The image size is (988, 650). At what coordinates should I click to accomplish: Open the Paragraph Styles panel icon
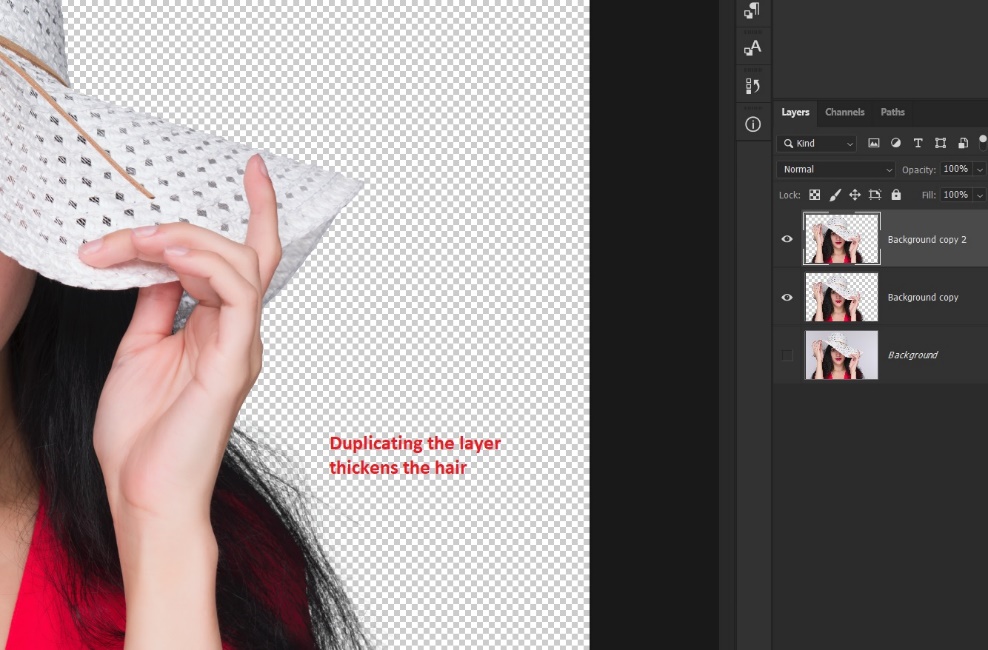753,10
